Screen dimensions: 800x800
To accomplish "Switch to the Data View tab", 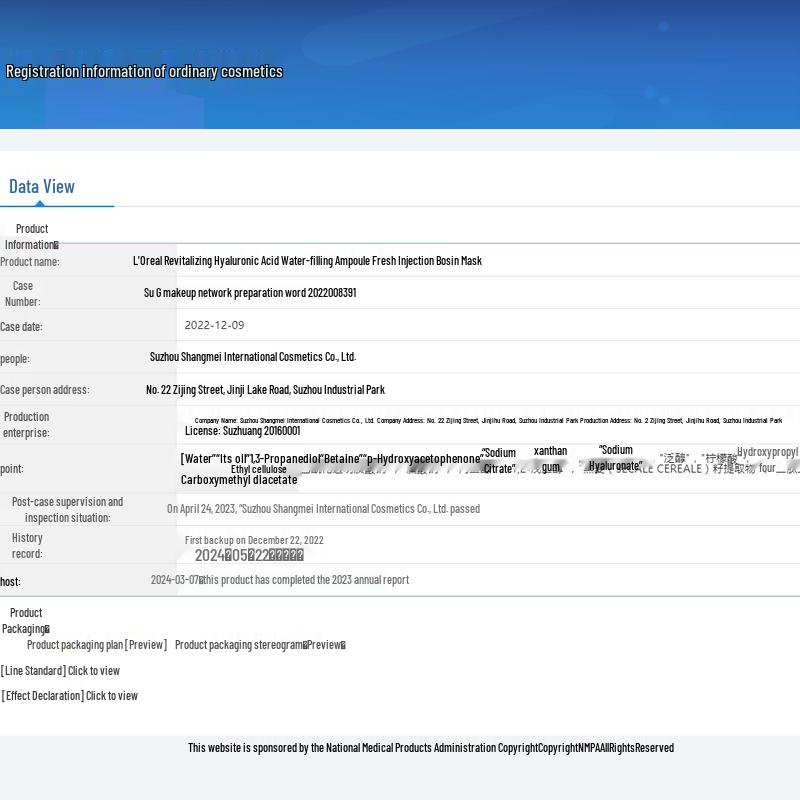I will [x=42, y=187].
